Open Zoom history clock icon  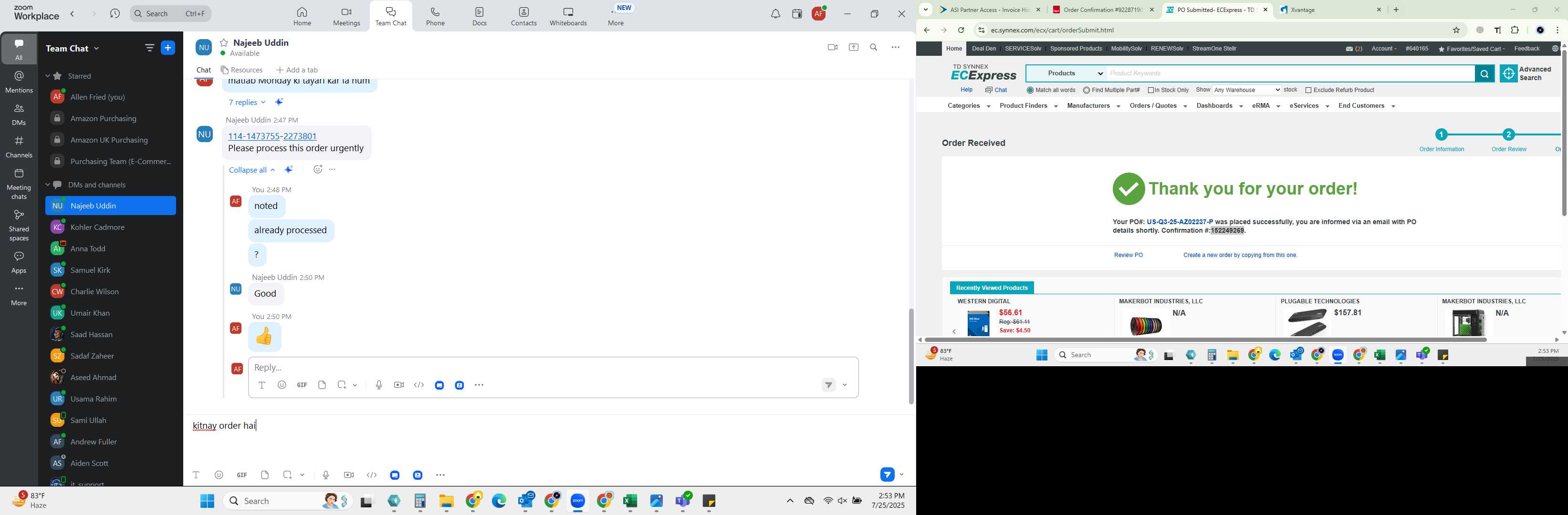pos(115,13)
